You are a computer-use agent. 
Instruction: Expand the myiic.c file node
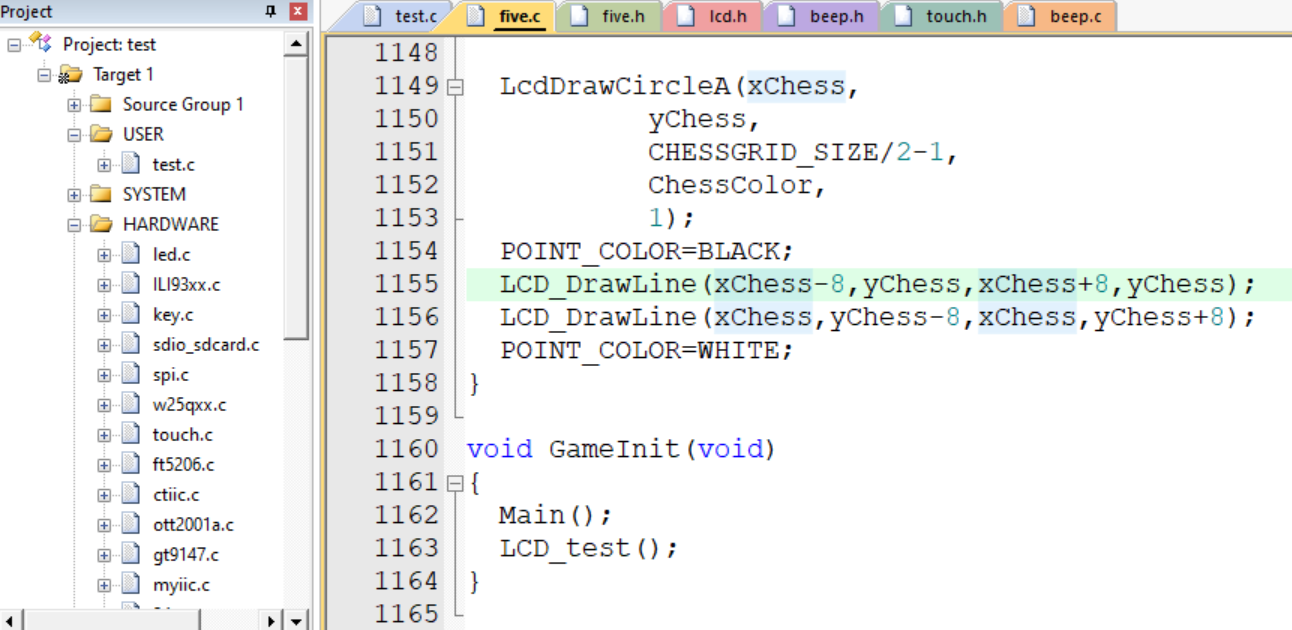[104, 585]
